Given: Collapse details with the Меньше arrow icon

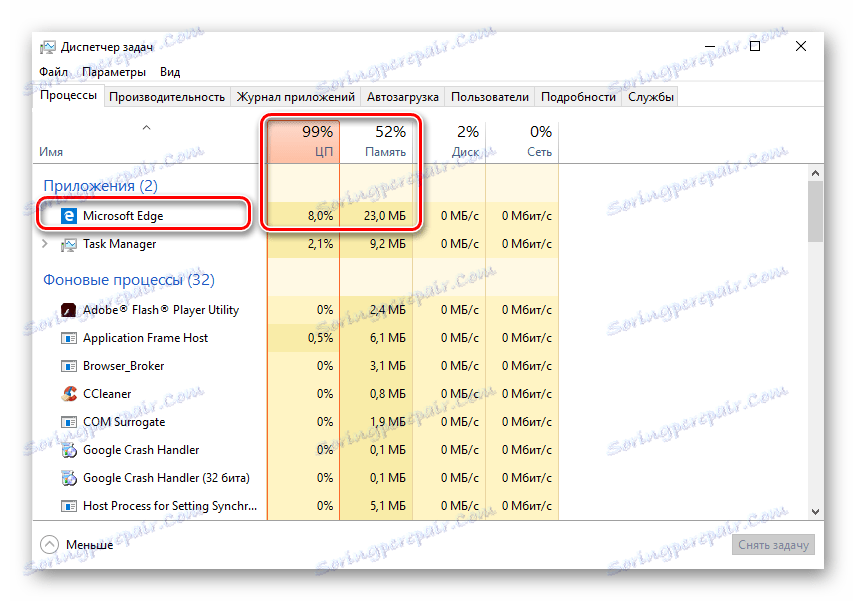Looking at the screenshot, I should click(x=49, y=544).
